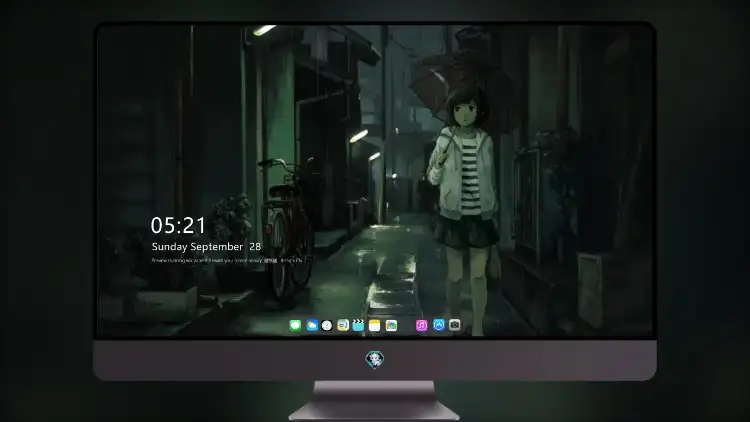
Task: Open the Clock app in dock
Action: 327,325
